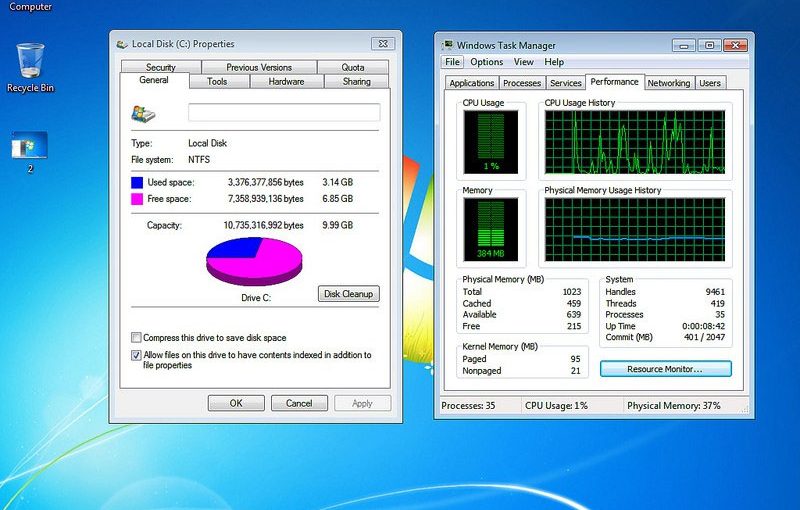
Task: Select the desktop thumbnail file named 2
Action: point(30,152)
